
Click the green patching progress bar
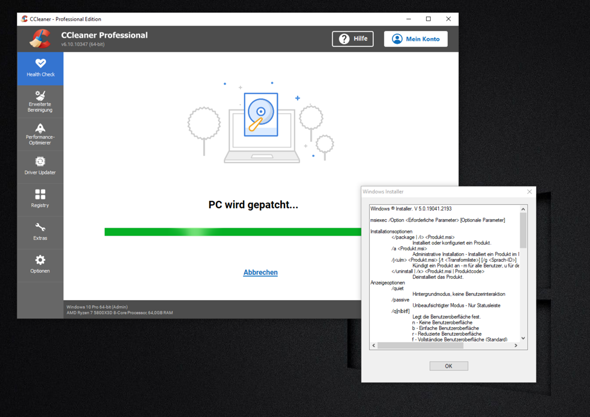click(233, 232)
